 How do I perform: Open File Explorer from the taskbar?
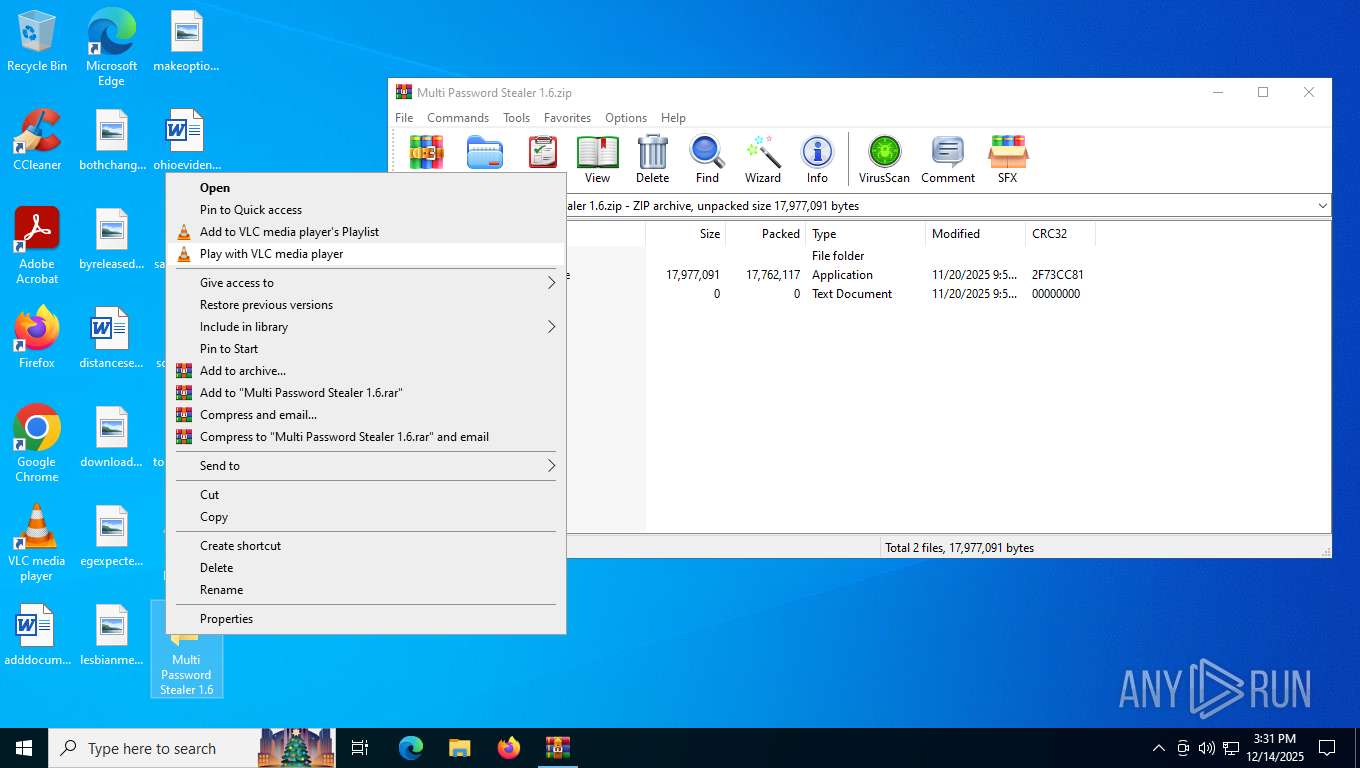tap(459, 747)
